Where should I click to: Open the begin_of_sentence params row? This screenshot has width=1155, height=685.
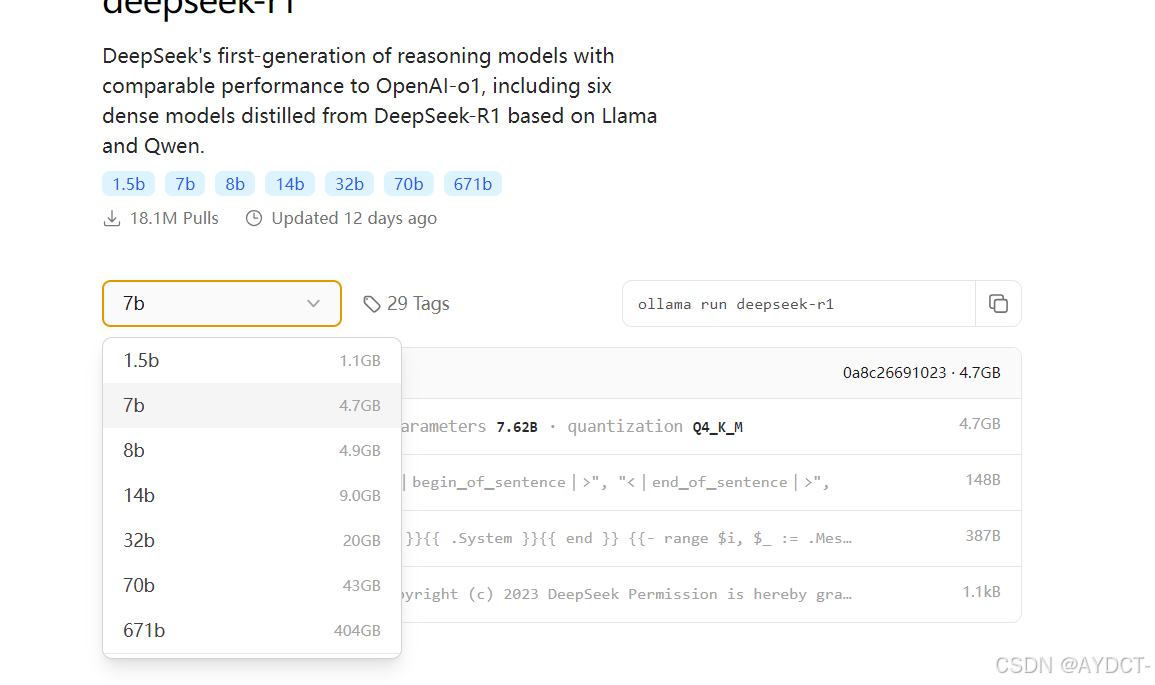point(711,482)
